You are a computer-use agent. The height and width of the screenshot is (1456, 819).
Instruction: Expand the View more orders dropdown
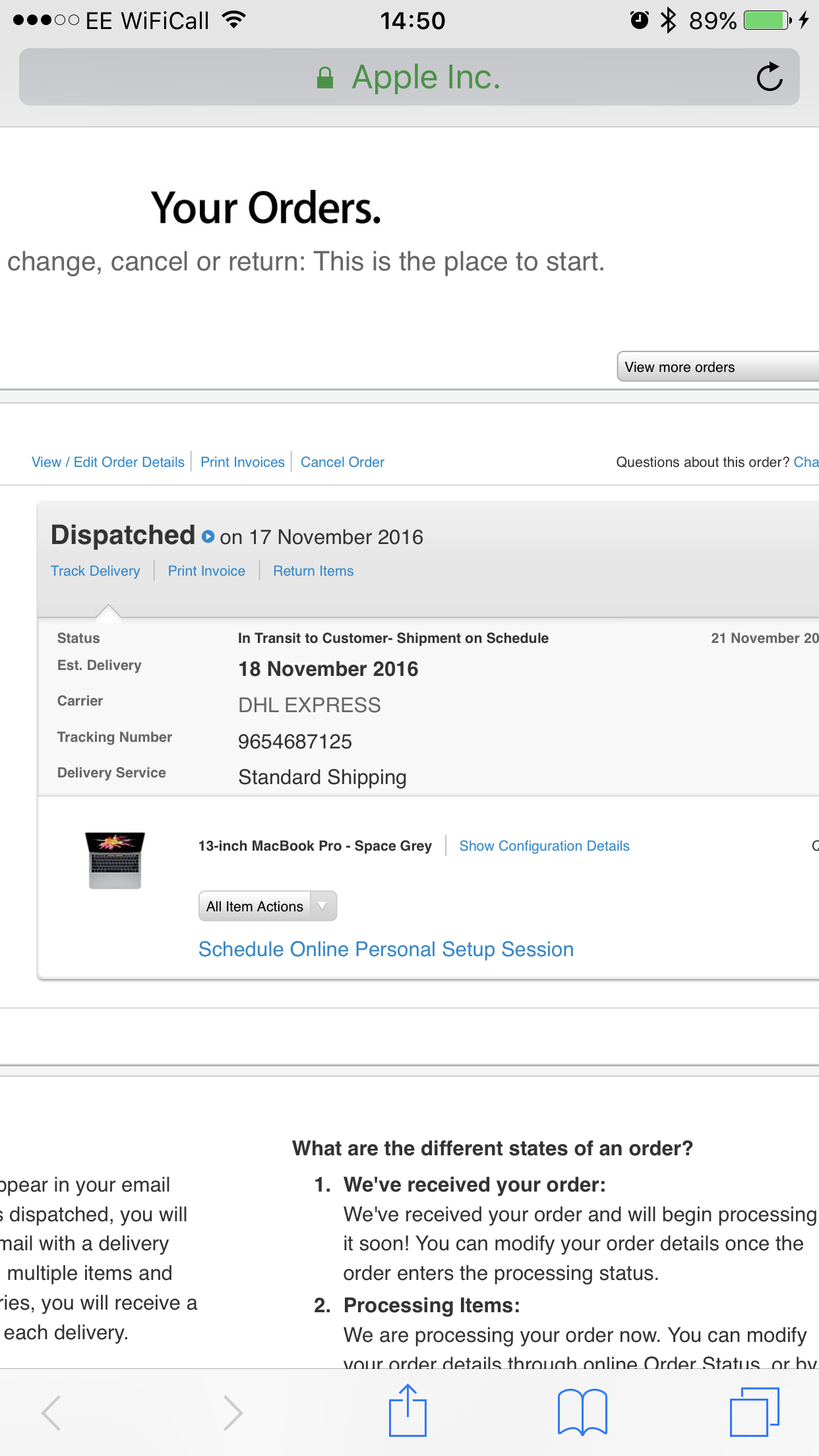tap(717, 367)
